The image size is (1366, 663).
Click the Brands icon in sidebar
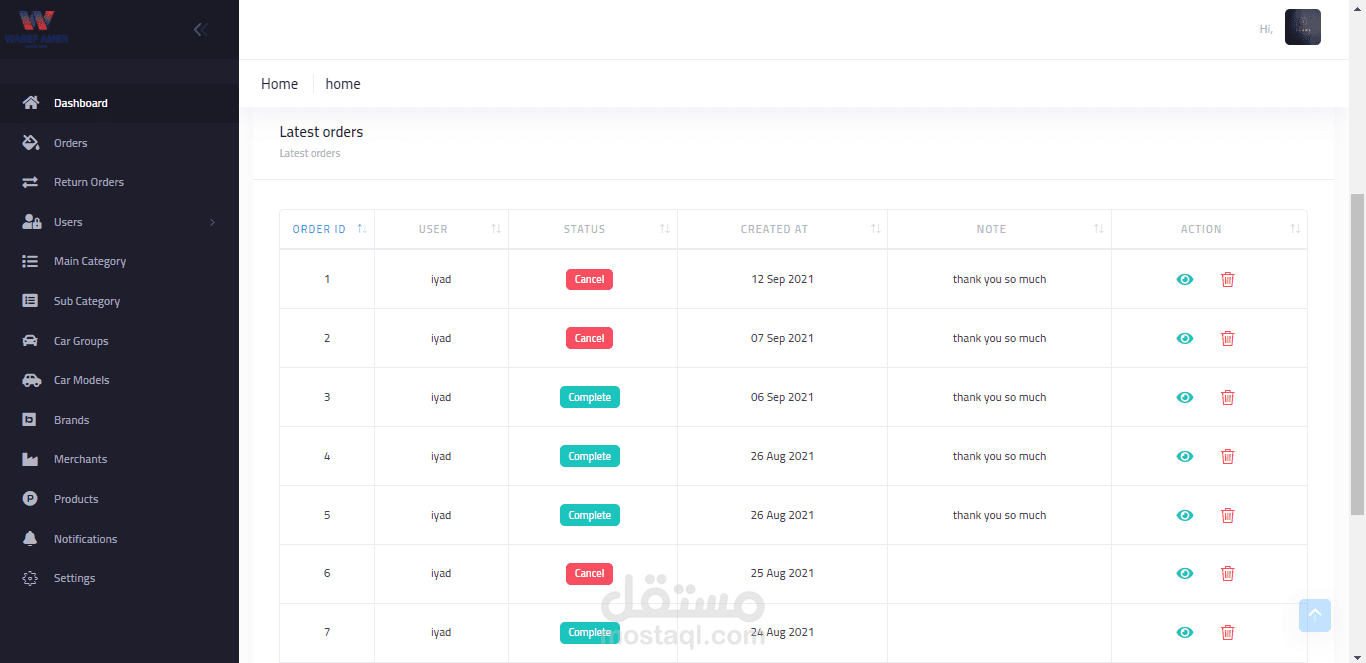30,420
